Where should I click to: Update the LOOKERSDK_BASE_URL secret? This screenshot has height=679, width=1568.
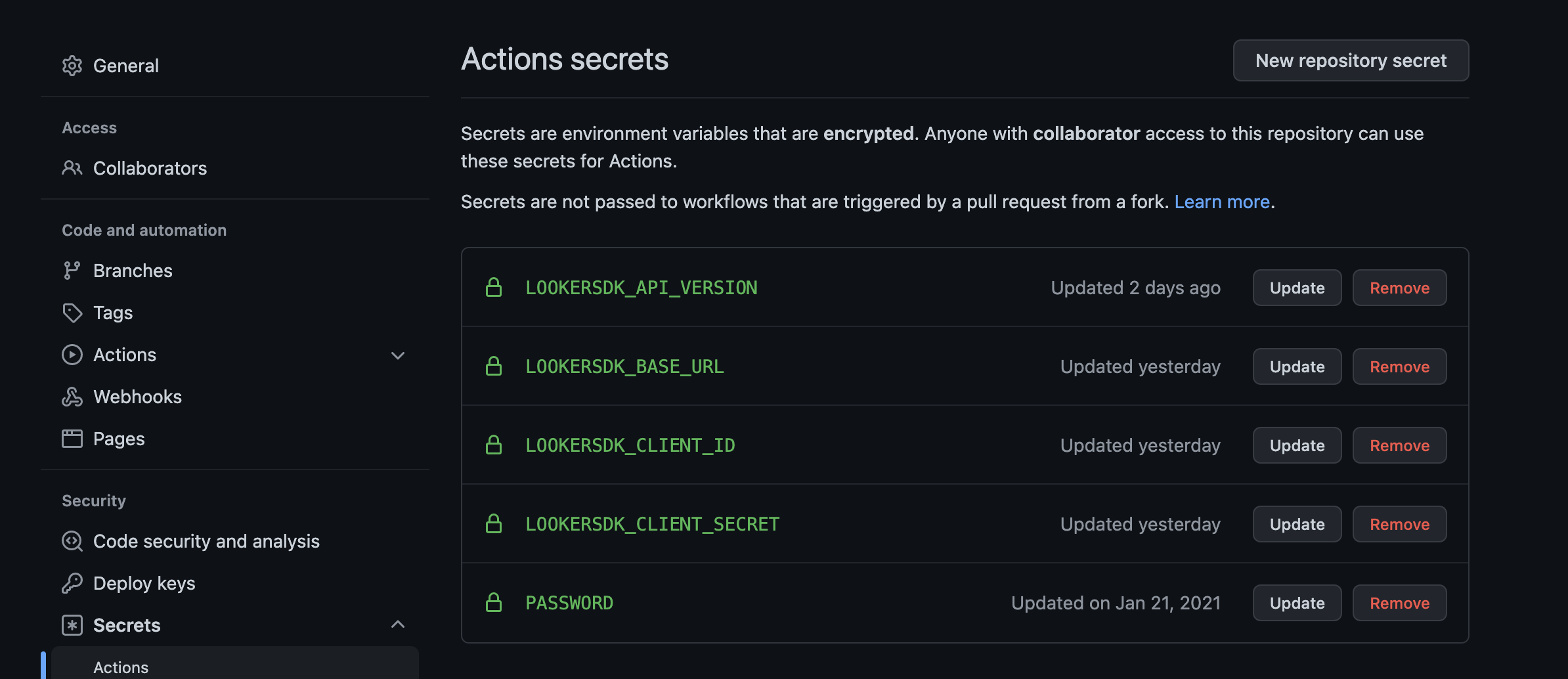[1297, 366]
